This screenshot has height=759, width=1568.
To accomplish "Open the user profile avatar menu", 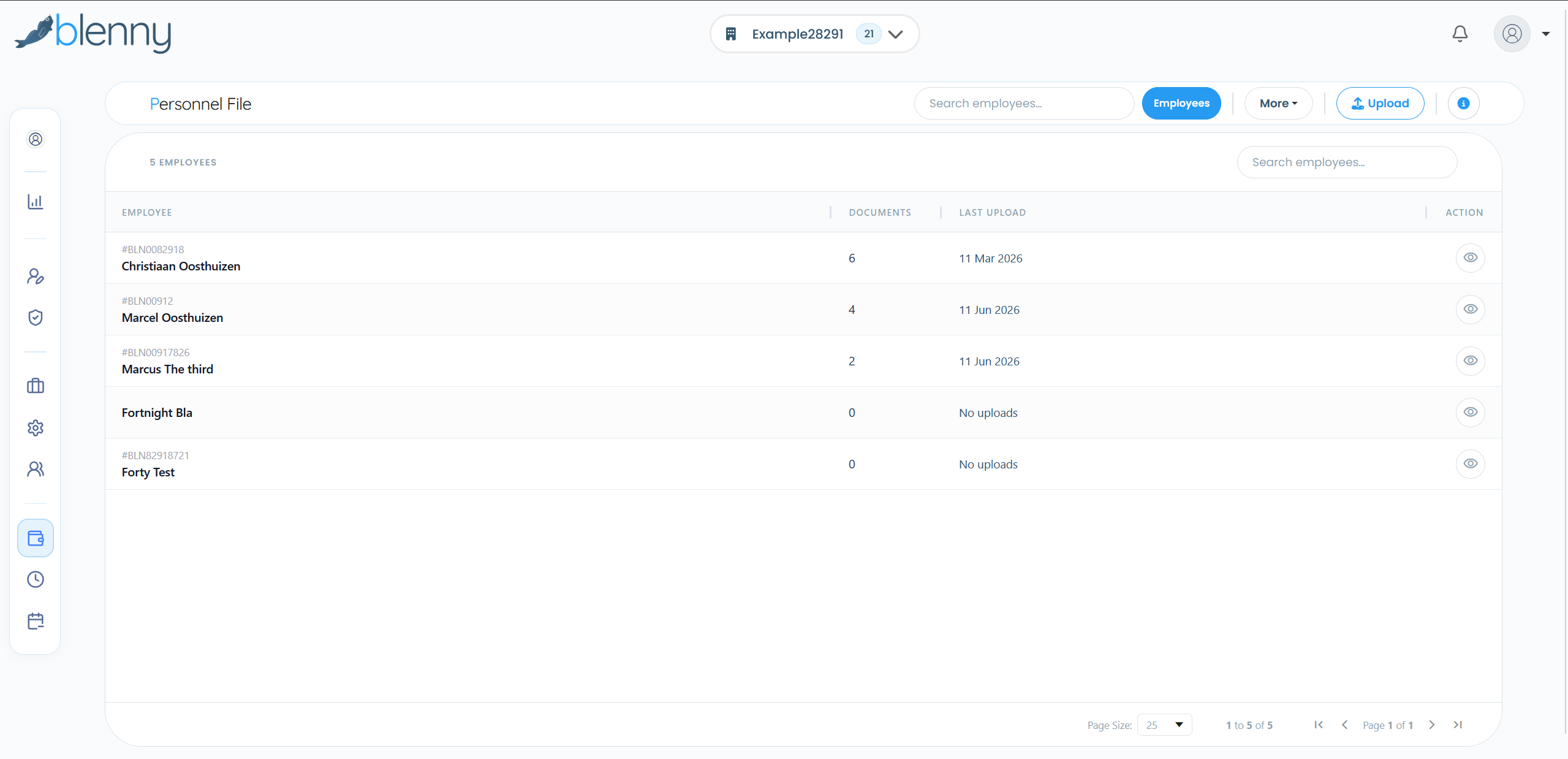I will click(x=1512, y=34).
